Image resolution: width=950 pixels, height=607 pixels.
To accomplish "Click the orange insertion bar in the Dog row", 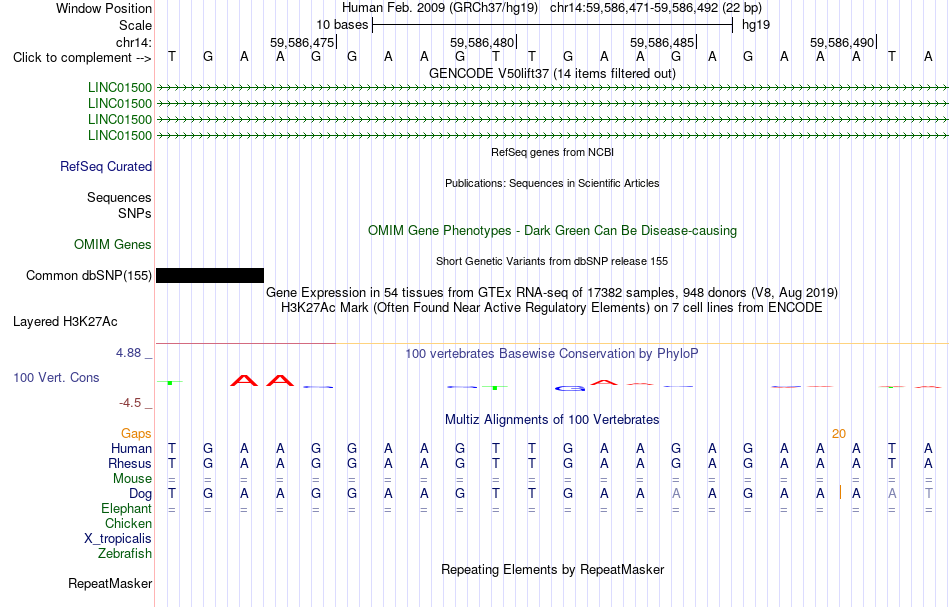I will tap(840, 493).
